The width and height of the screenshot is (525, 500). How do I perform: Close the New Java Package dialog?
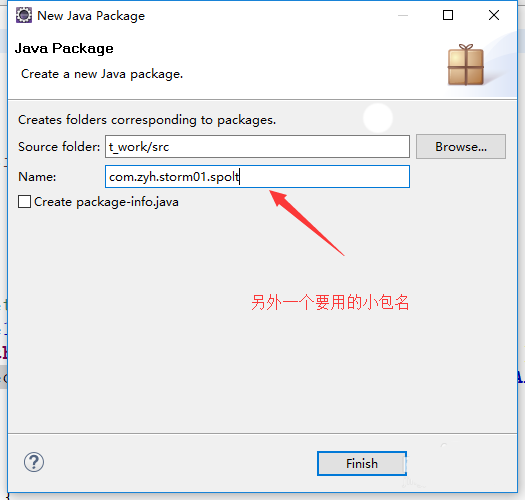494,15
